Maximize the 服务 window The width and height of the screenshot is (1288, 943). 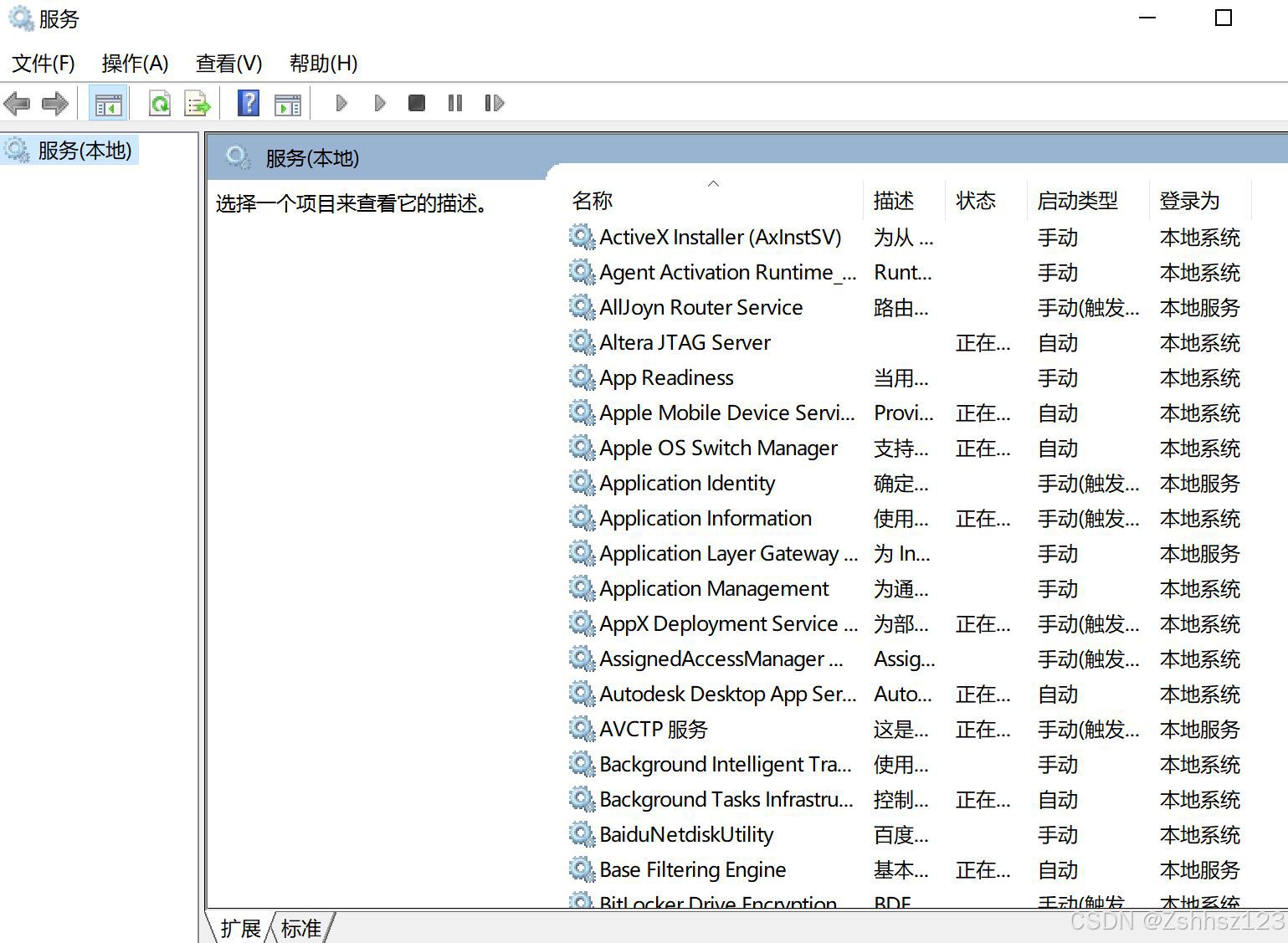point(1224,18)
